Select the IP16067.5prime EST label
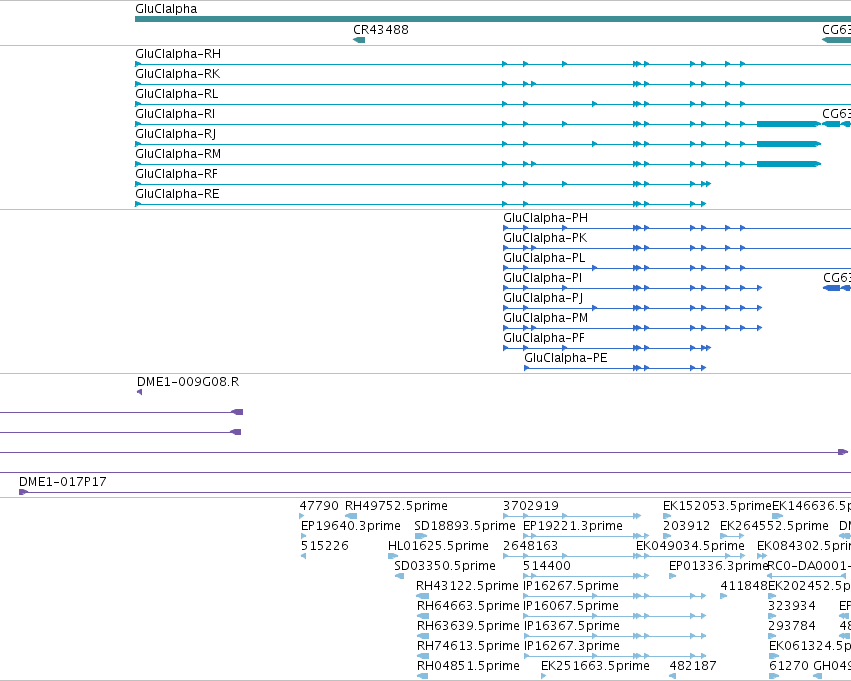851x681 pixels. pos(571,607)
